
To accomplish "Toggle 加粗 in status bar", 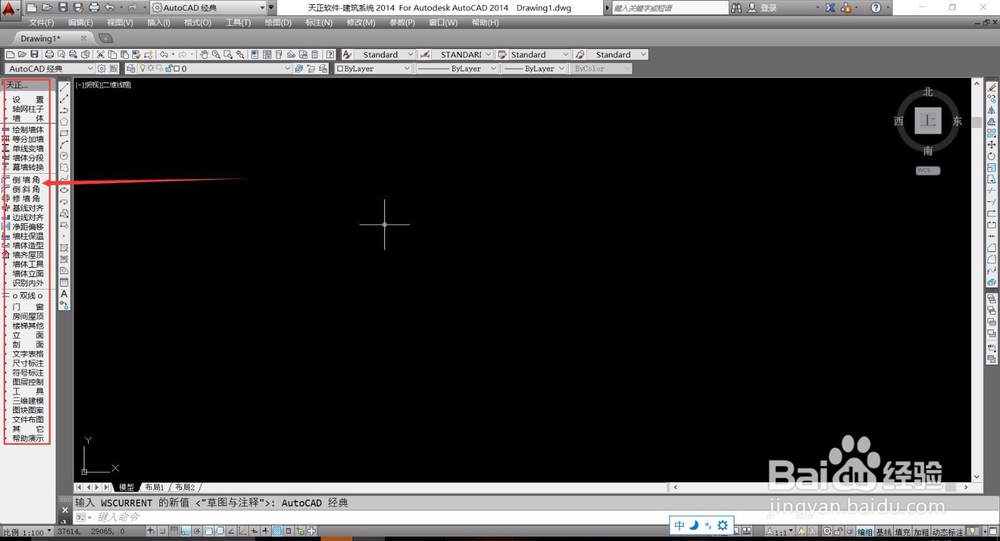I will pyautogui.click(x=921, y=532).
